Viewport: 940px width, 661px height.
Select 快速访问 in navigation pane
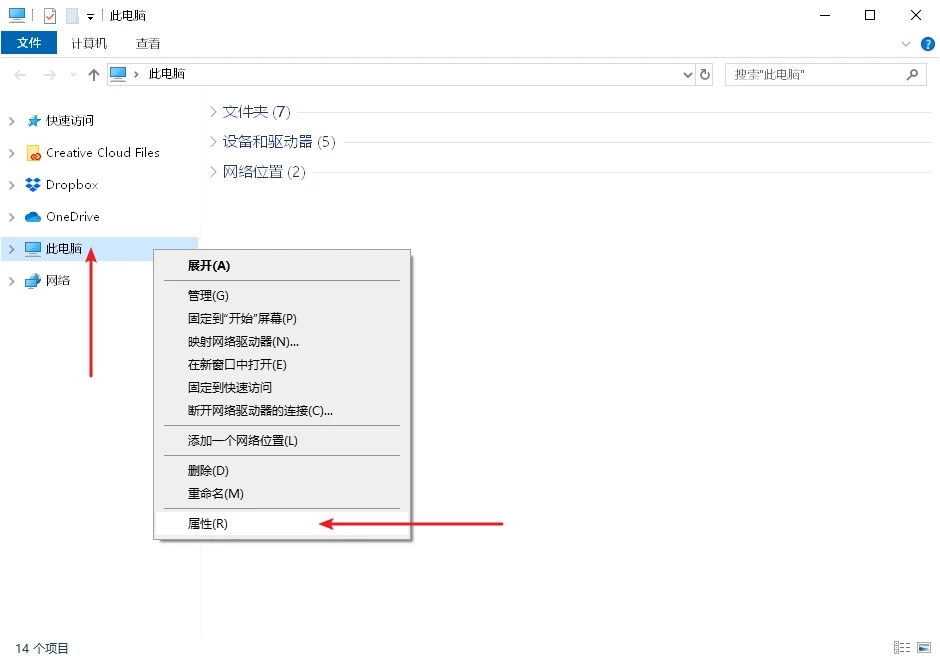click(x=70, y=120)
